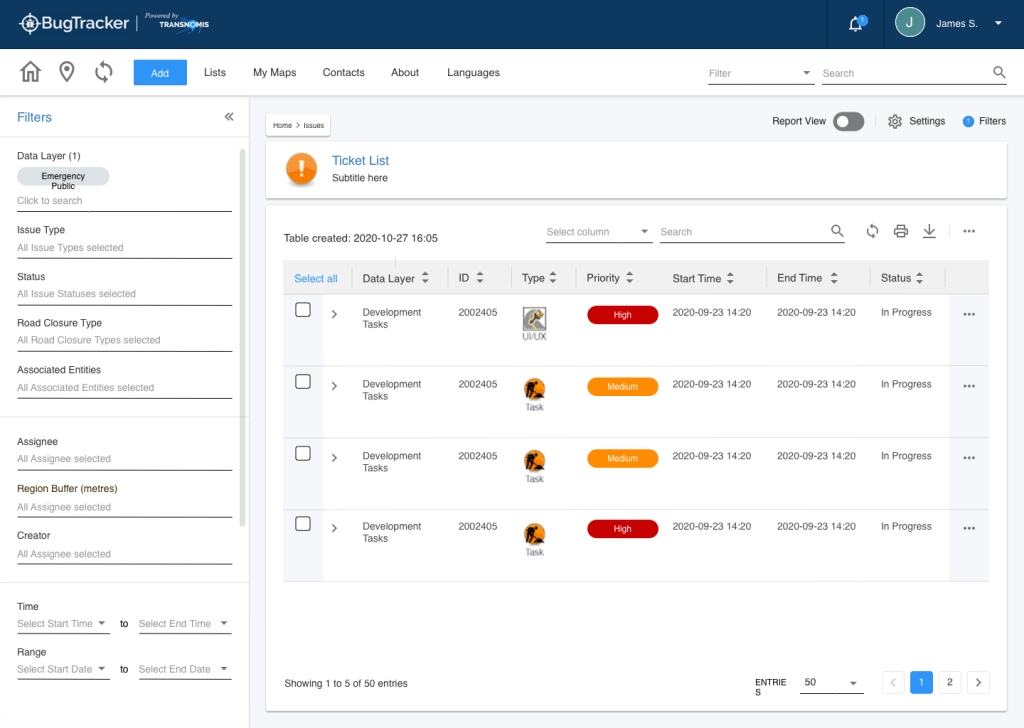Viewport: 1024px width, 728px height.
Task: Click the Select all link
Action: [316, 279]
